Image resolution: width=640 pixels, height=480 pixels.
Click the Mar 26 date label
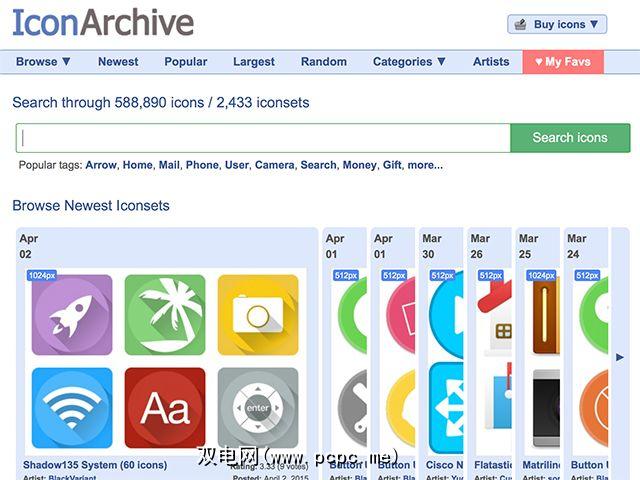pyautogui.click(x=480, y=246)
